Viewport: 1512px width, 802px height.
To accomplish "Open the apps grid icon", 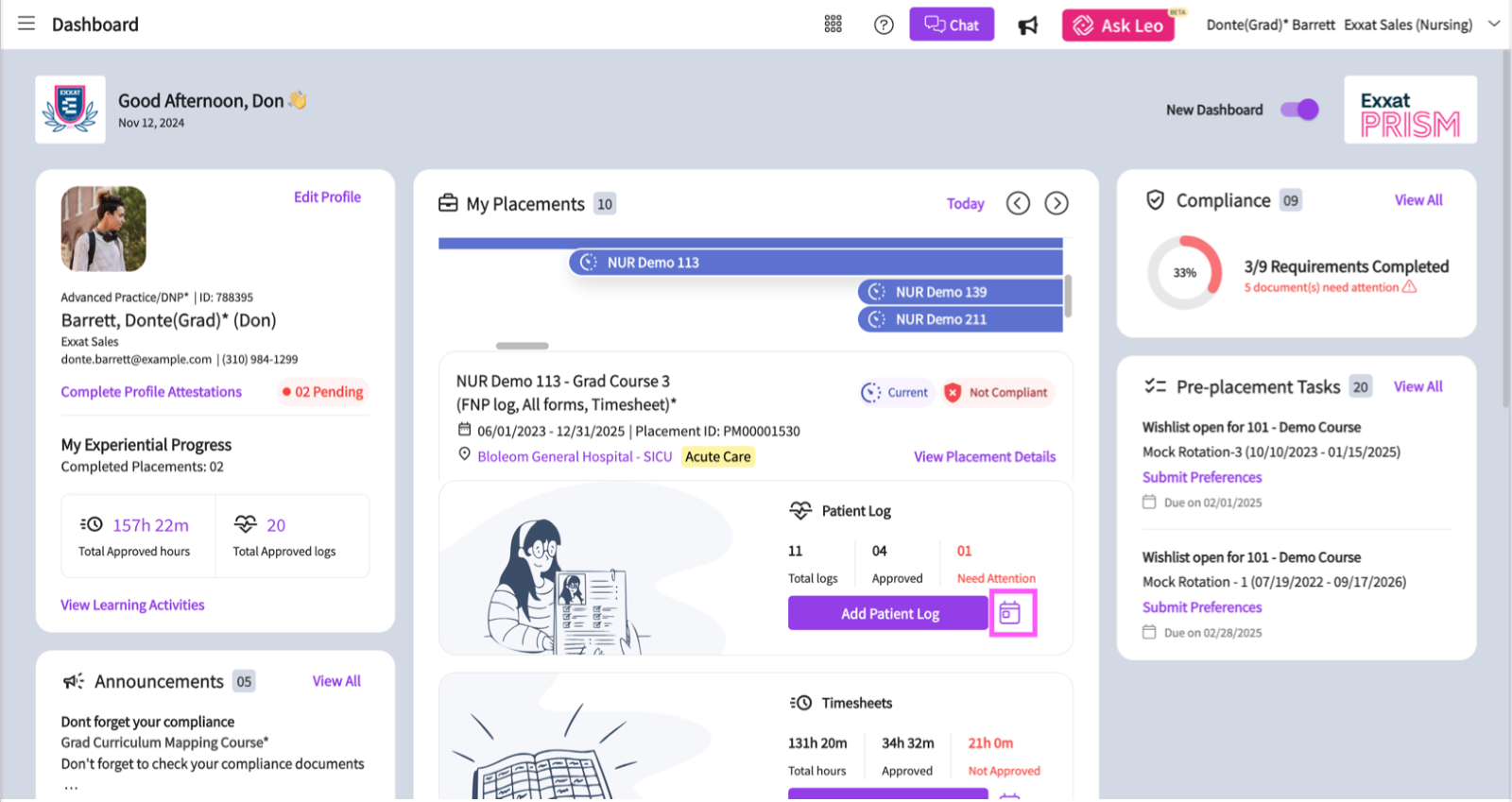I will tap(833, 25).
